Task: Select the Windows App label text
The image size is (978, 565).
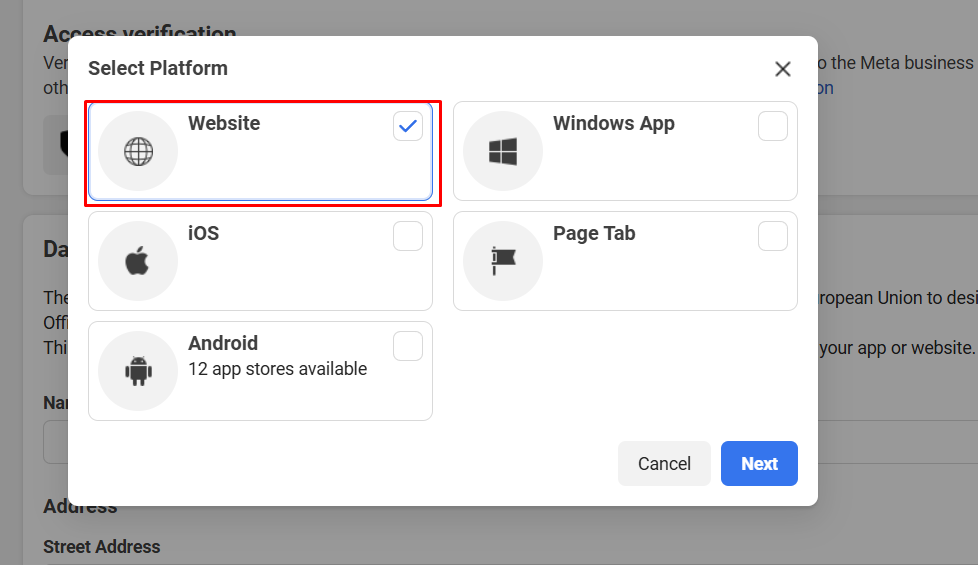Action: click(614, 123)
